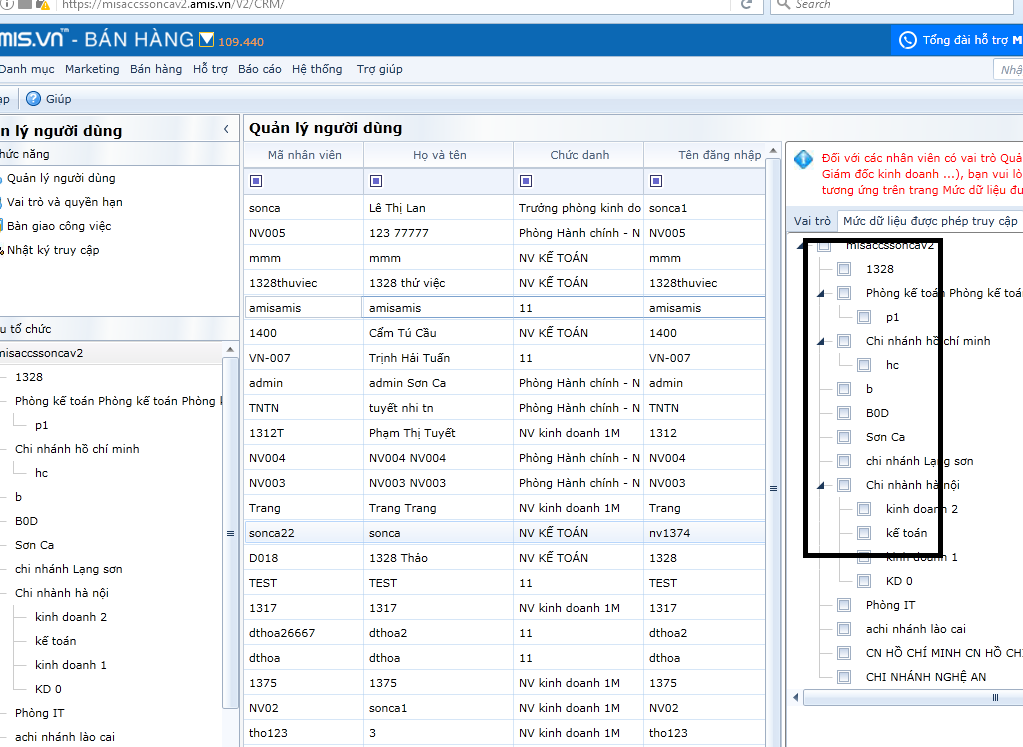Open the Marketing menu

click(x=92, y=69)
